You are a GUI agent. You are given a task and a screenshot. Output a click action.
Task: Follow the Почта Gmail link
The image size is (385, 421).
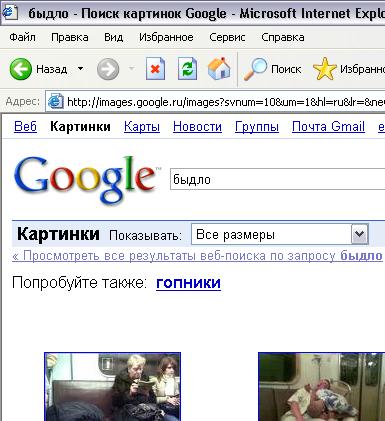pyautogui.click(x=328, y=127)
